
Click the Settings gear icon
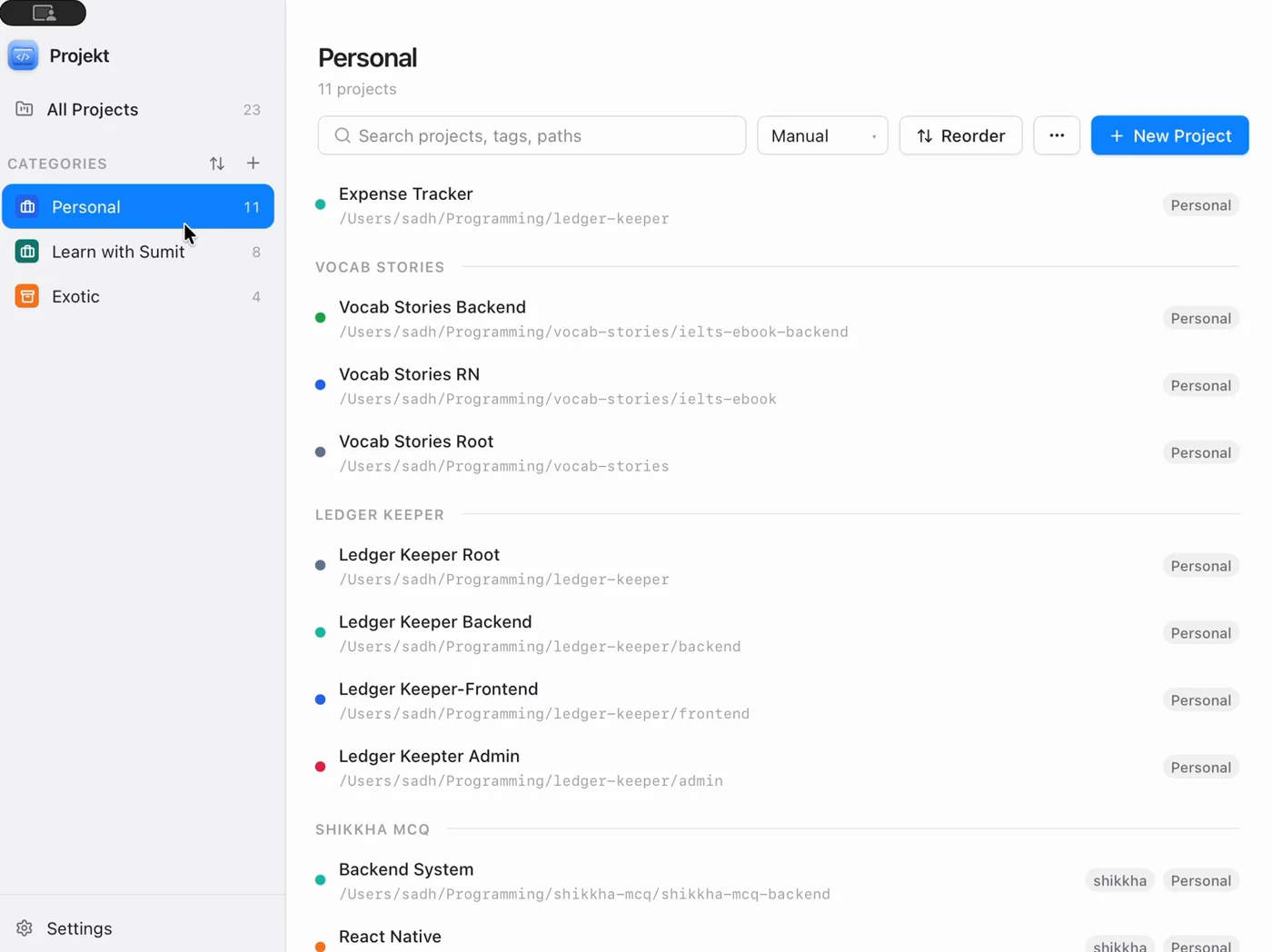[25, 928]
